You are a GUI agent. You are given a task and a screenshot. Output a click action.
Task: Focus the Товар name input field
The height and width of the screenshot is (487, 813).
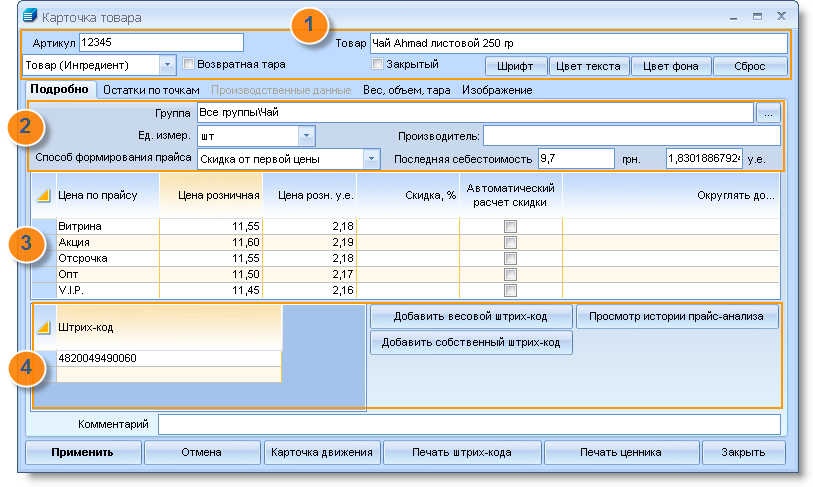pos(579,43)
